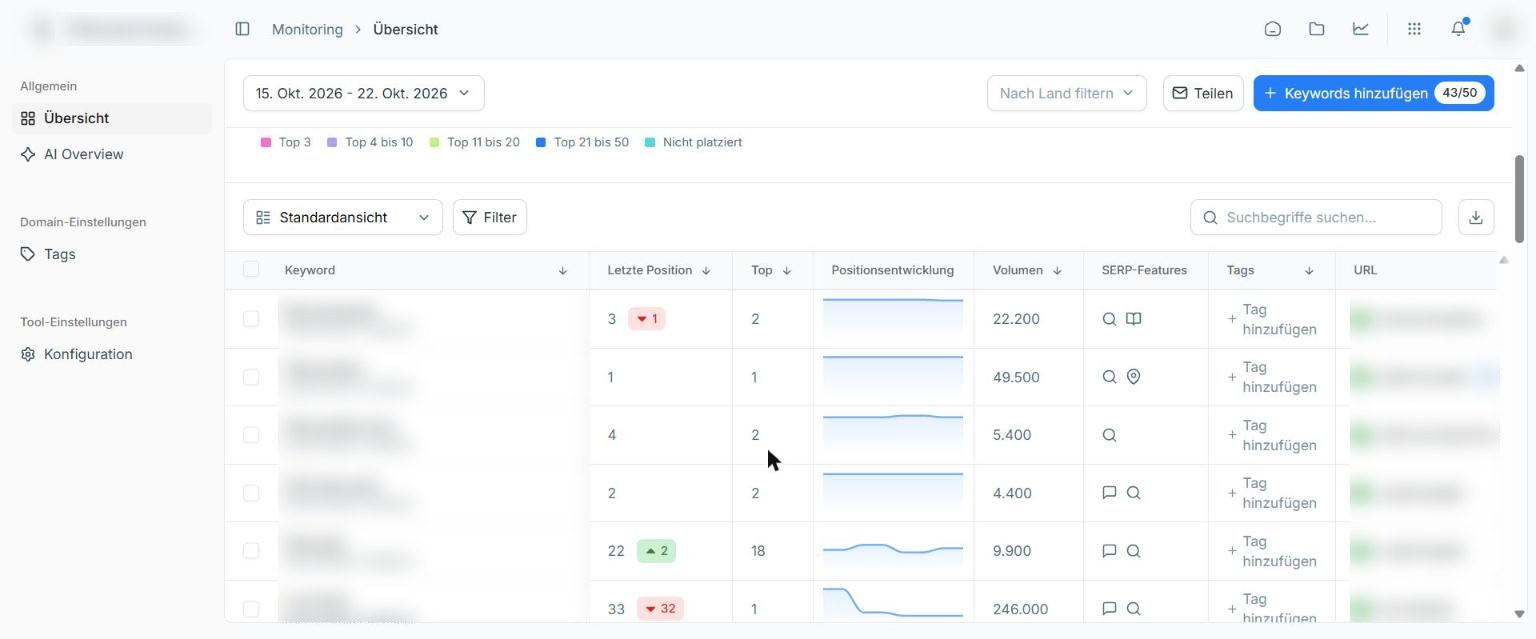1536x639 pixels.
Task: Toggle the sidebar panel icon
Action: pyautogui.click(x=242, y=29)
